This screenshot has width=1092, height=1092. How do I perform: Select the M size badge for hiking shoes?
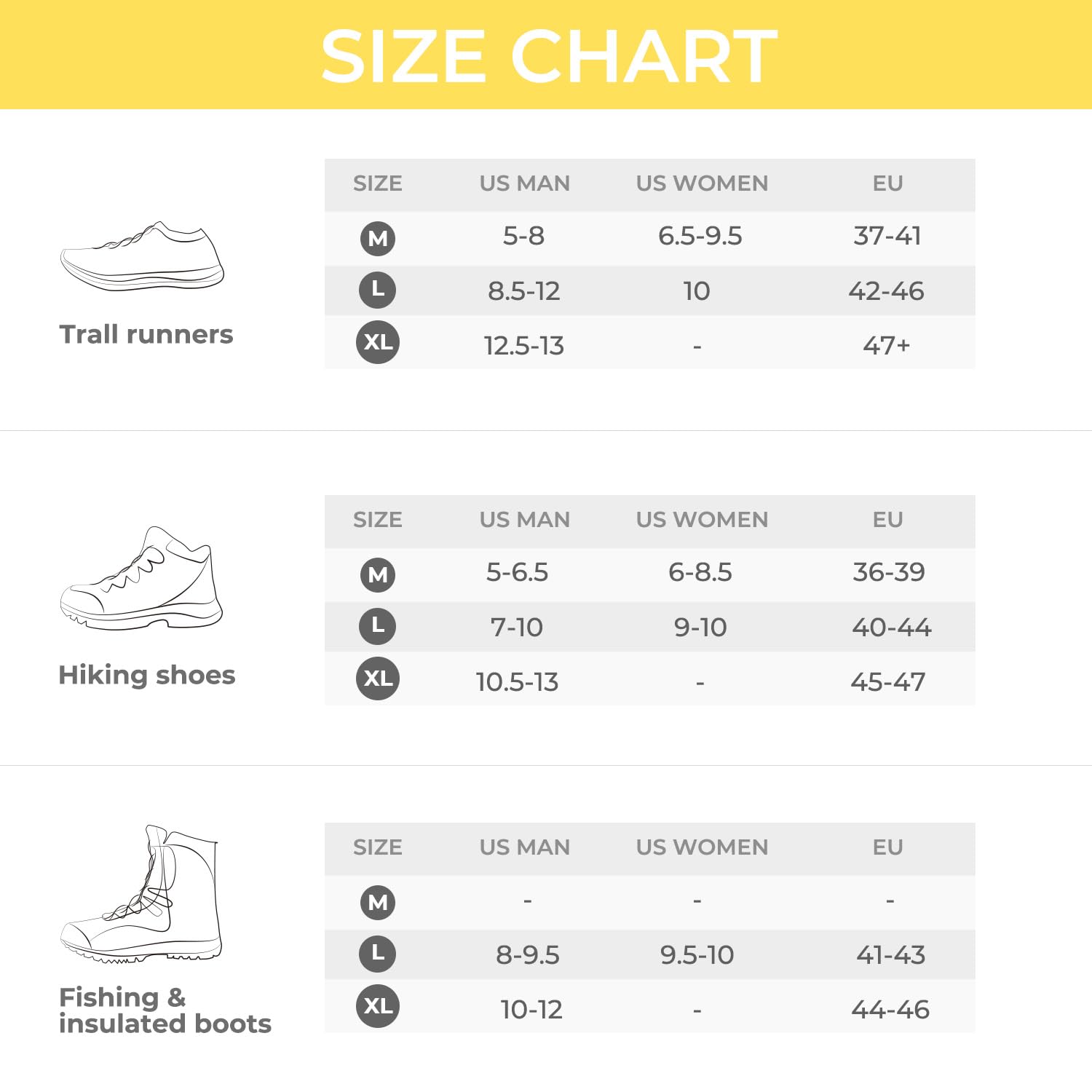tap(378, 574)
